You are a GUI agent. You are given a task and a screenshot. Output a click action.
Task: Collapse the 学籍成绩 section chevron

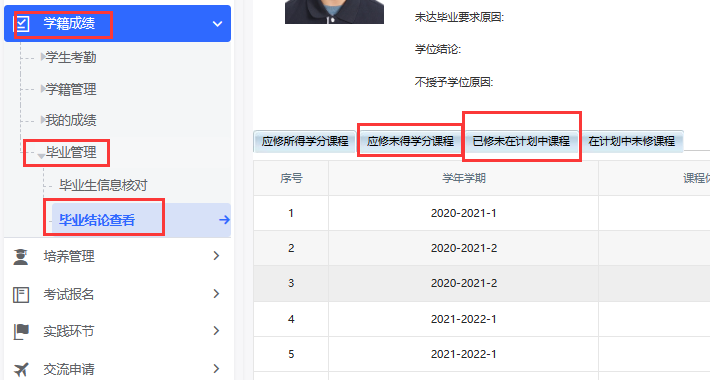[217, 24]
